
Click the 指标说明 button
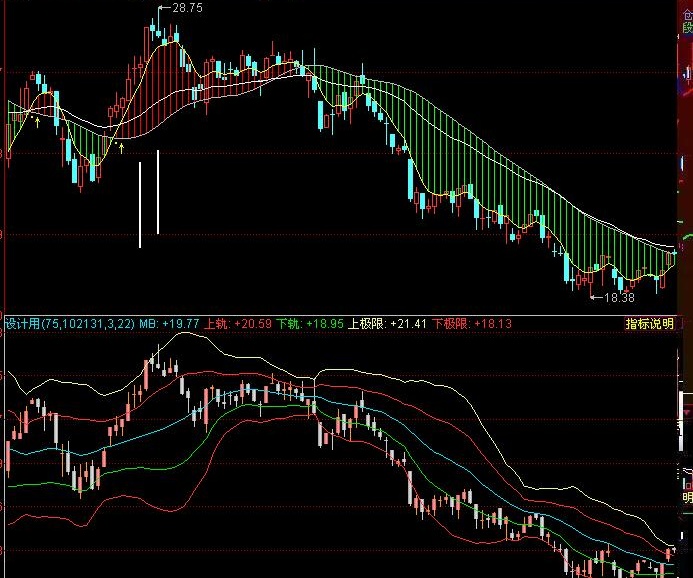pos(649,323)
